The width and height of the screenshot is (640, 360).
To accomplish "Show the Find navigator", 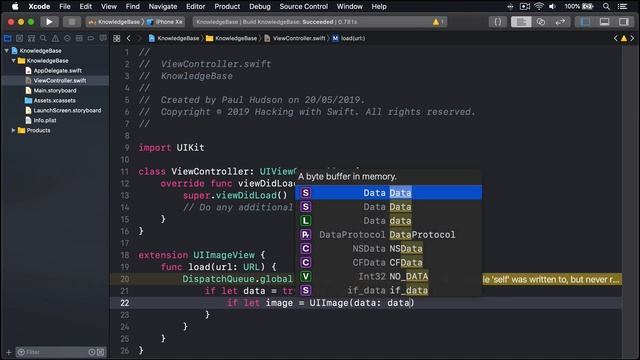I will click(x=43, y=38).
